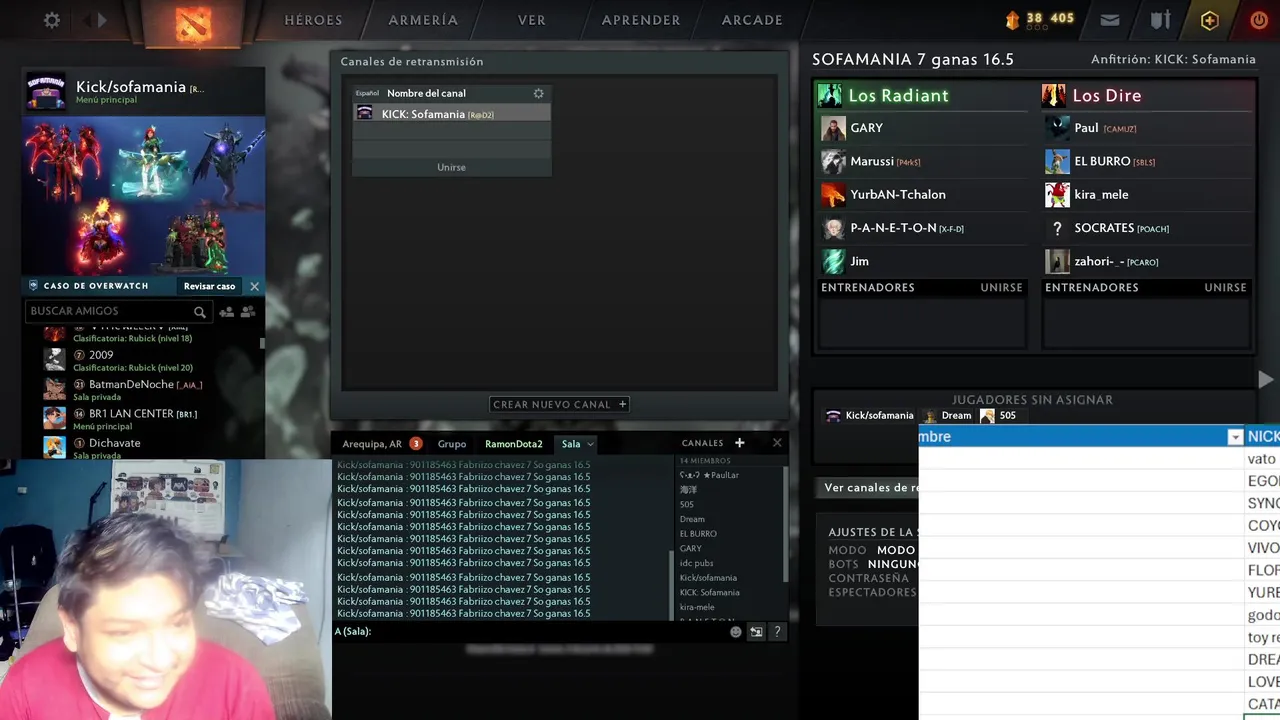Open the ARCADE menu

[x=752, y=20]
